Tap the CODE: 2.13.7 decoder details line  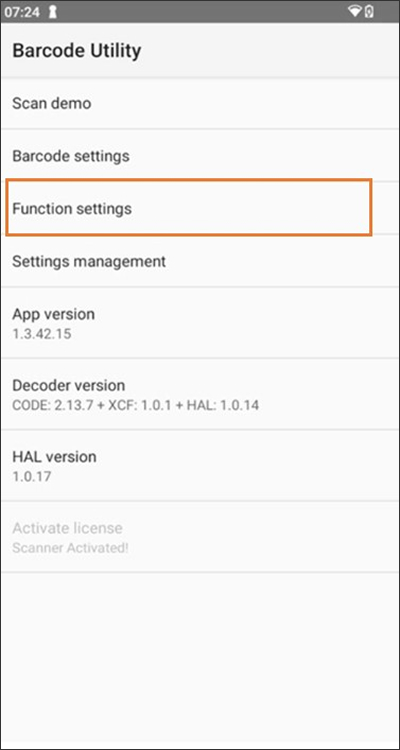[135, 406]
